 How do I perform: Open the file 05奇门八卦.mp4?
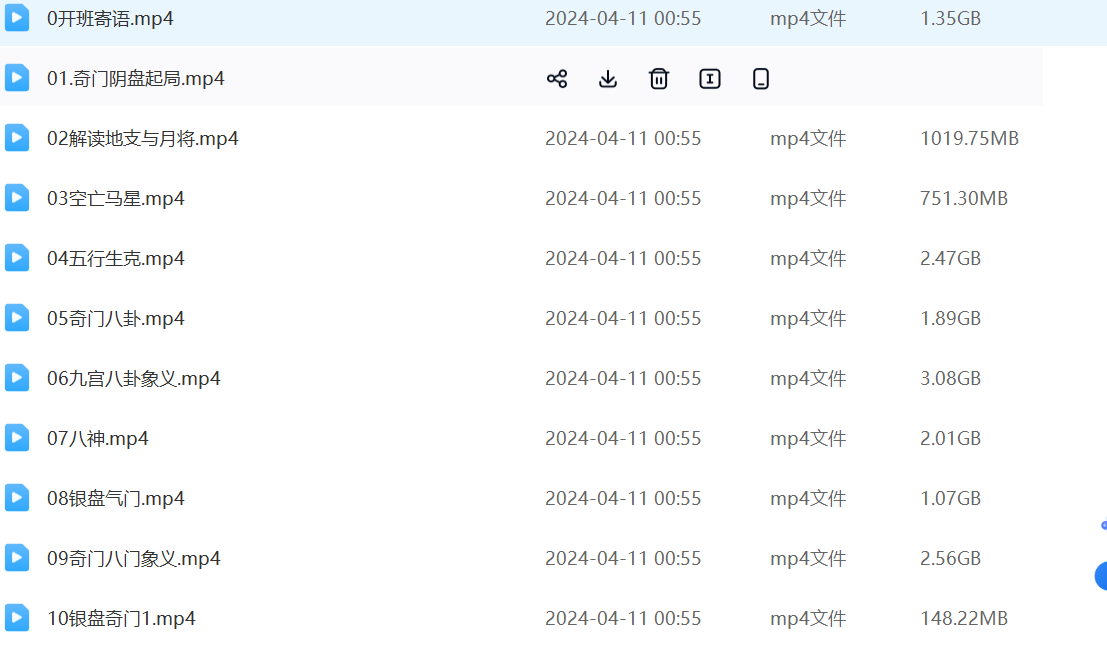(x=115, y=319)
